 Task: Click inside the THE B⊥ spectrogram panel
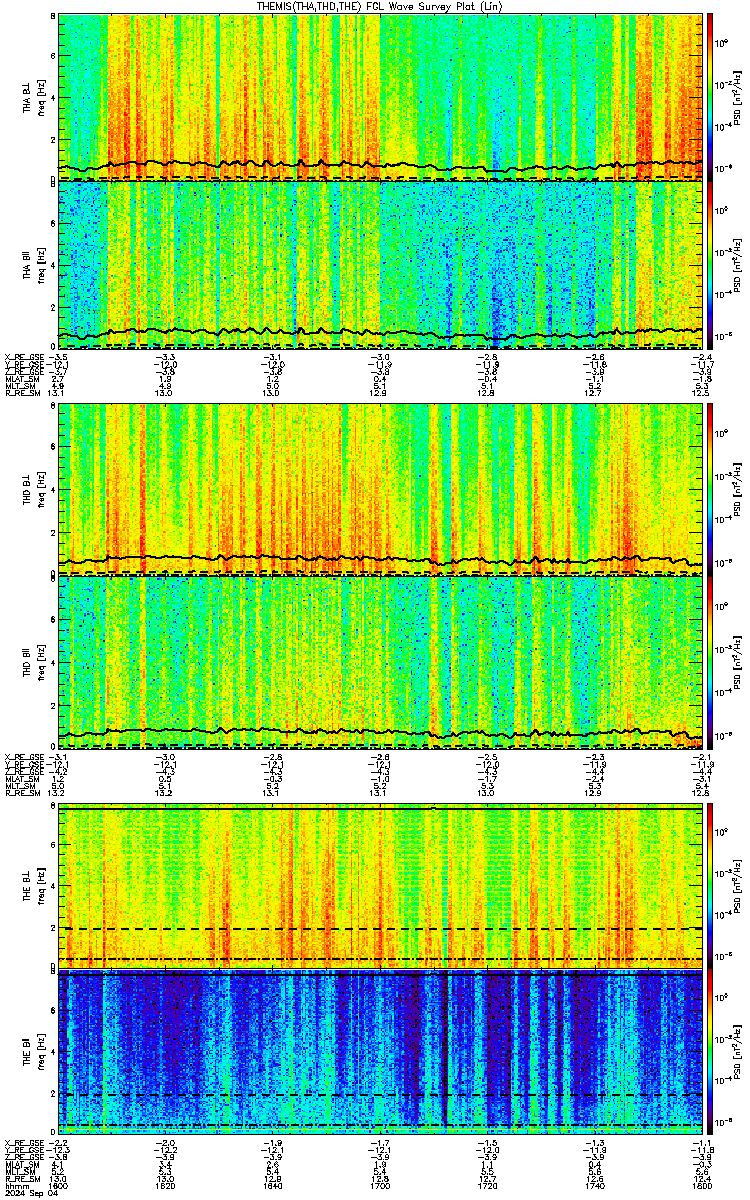point(380,886)
